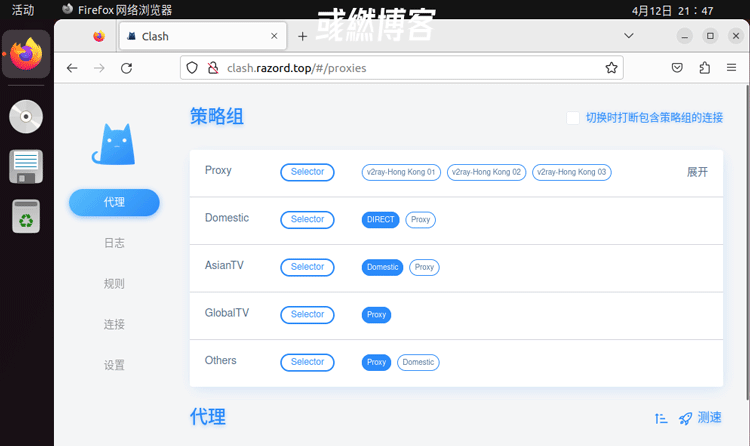Select Proxy option in AsianTV group
The image size is (750, 446).
424,267
